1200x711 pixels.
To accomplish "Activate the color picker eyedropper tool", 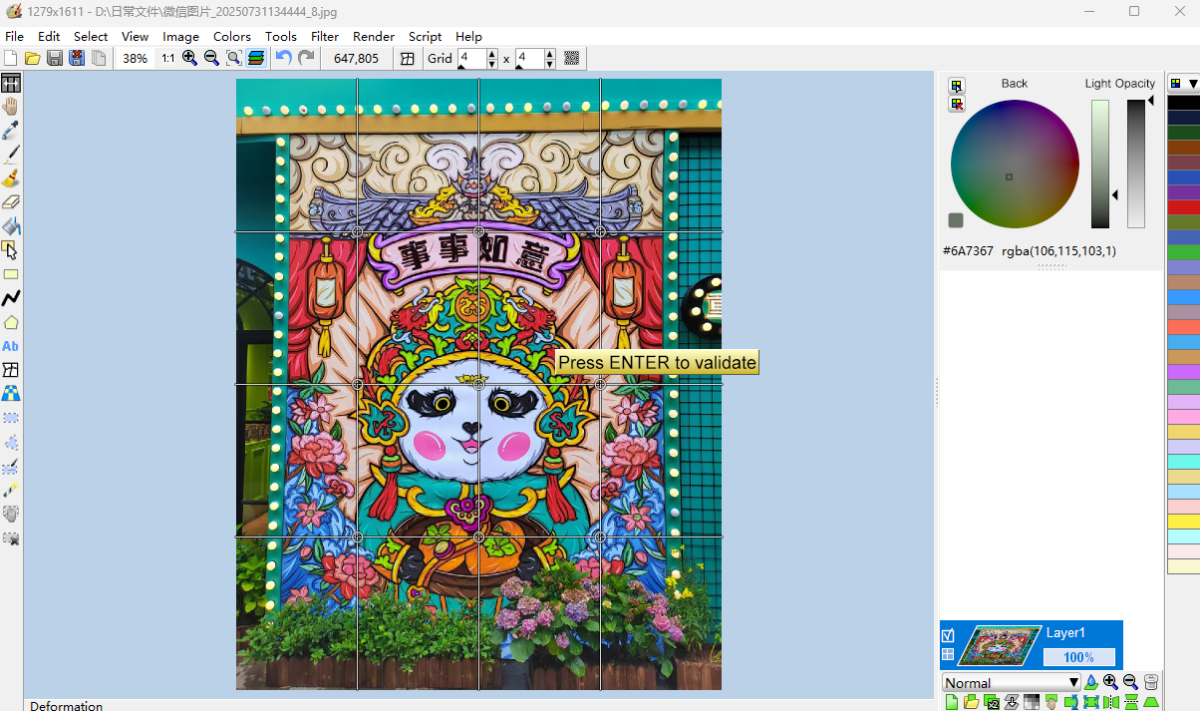I will click(11, 131).
